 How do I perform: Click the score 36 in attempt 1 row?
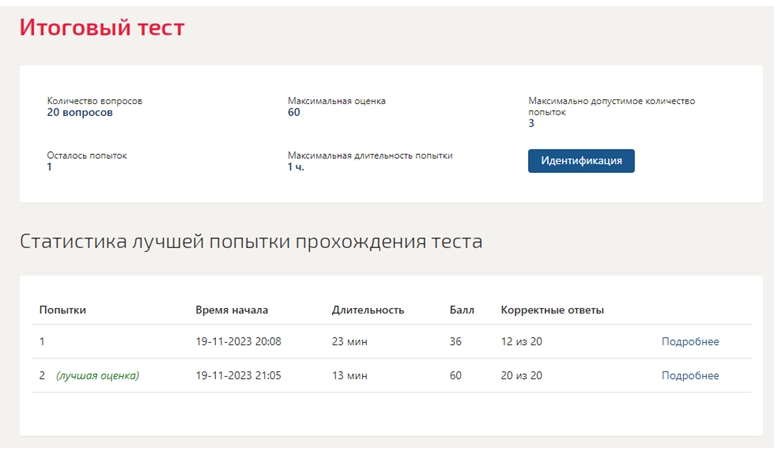point(455,341)
